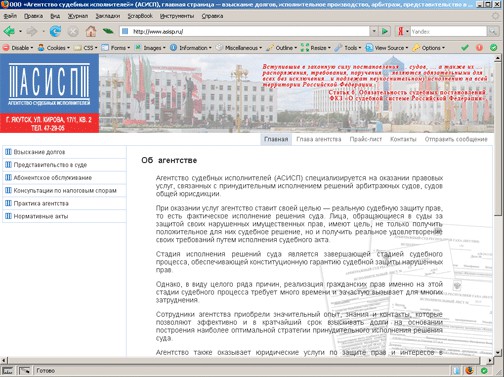Viewport: 504px width, 377px height.
Task: Open the View Source toolbar dropdown
Action: [x=387, y=48]
